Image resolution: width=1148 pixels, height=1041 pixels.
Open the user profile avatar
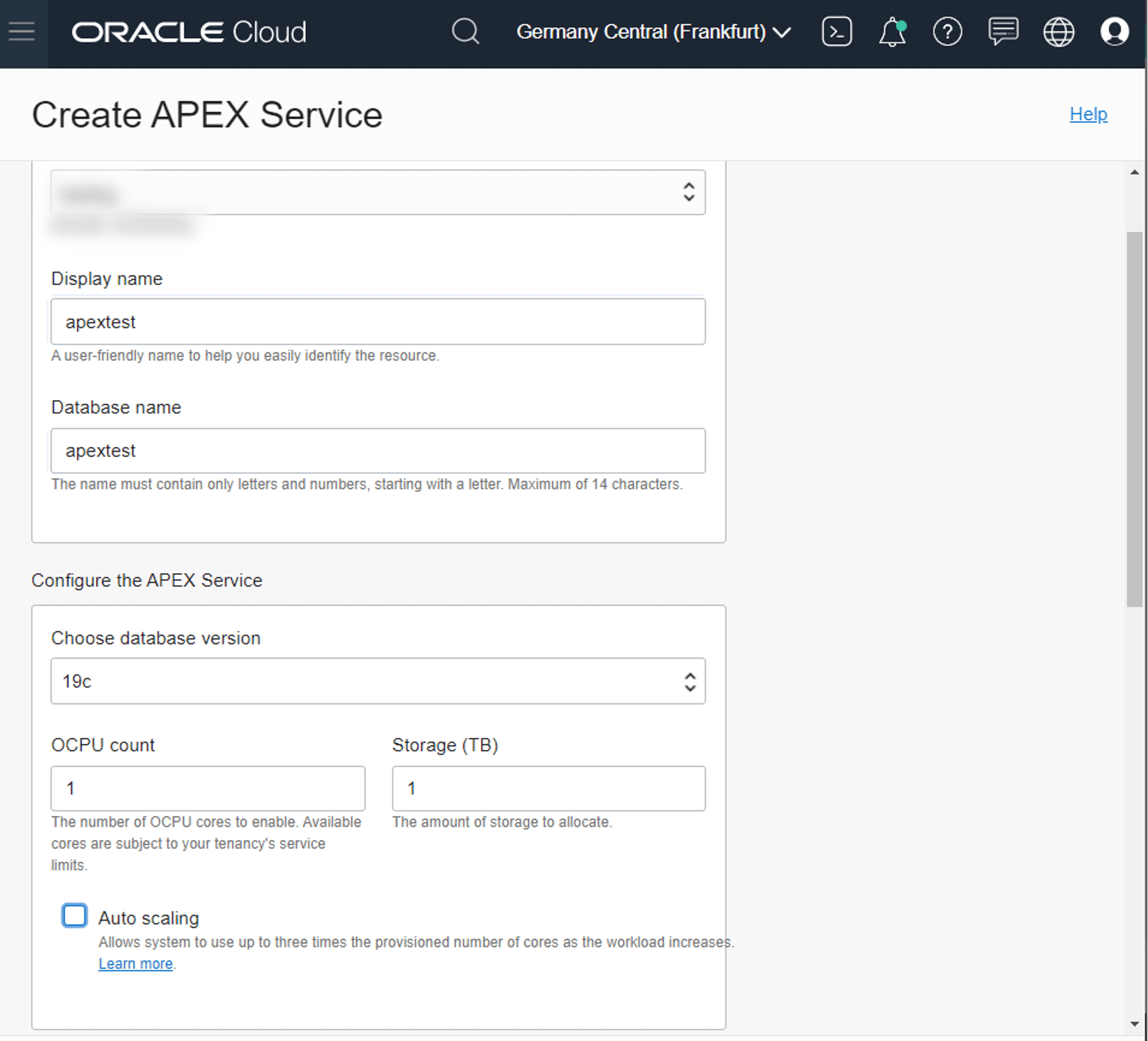(1115, 32)
